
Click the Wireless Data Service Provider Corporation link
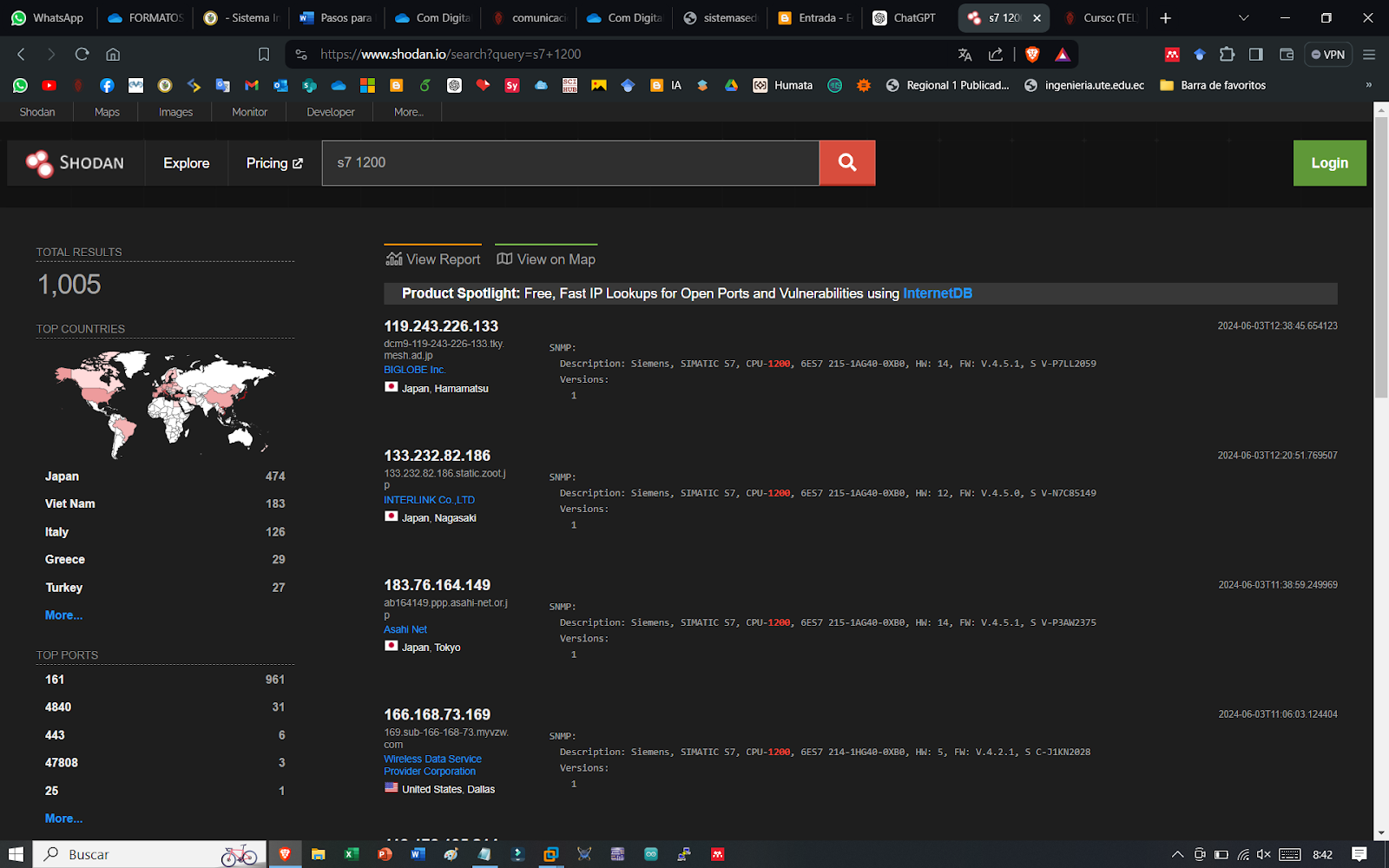tap(432, 765)
